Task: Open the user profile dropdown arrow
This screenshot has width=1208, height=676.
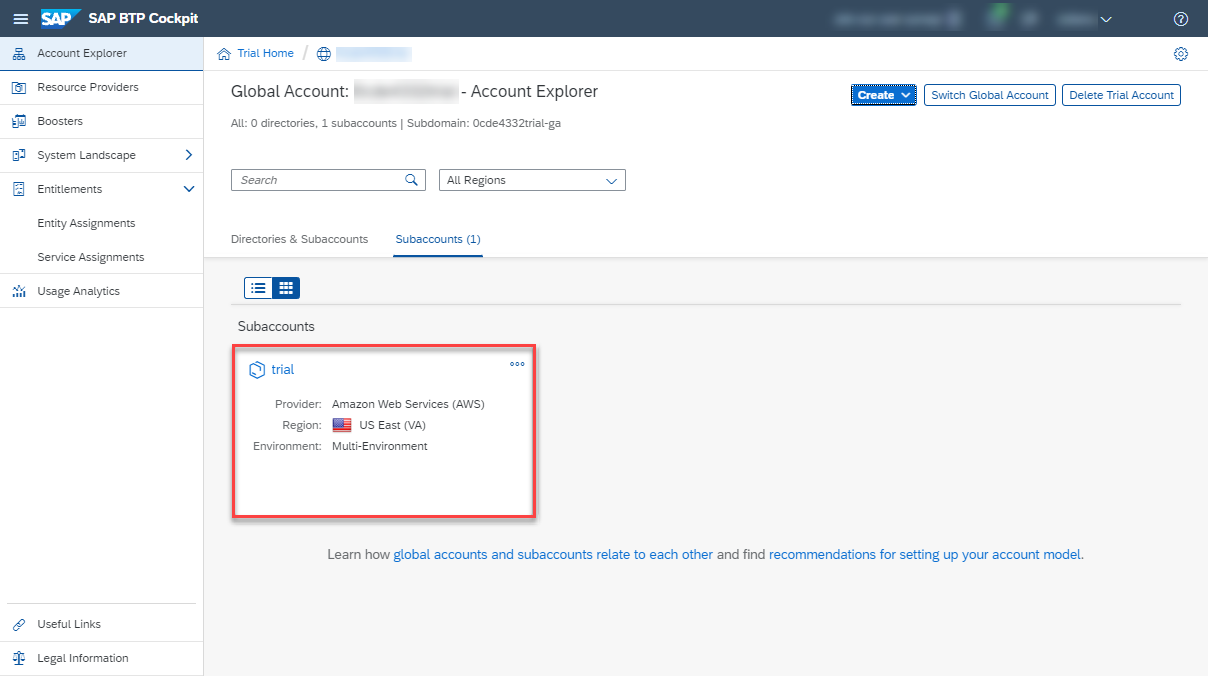Action: [x=1105, y=19]
